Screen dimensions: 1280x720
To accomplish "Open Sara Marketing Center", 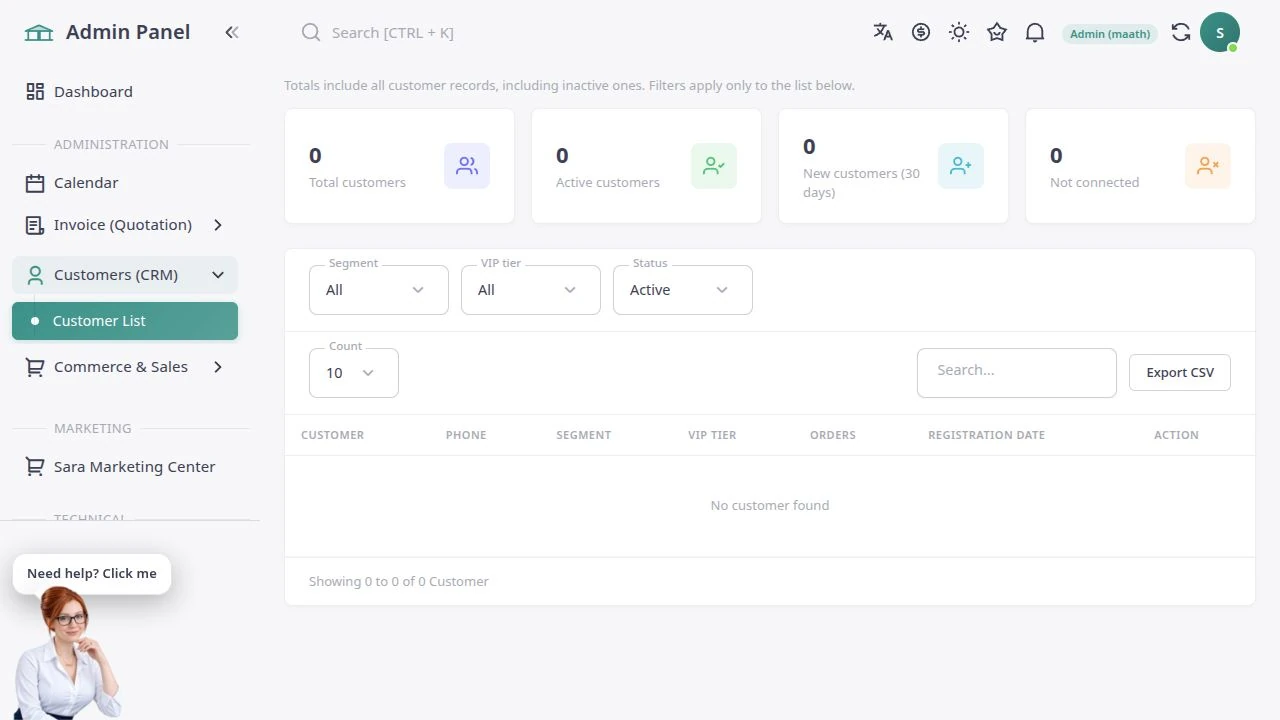I will click(125, 467).
